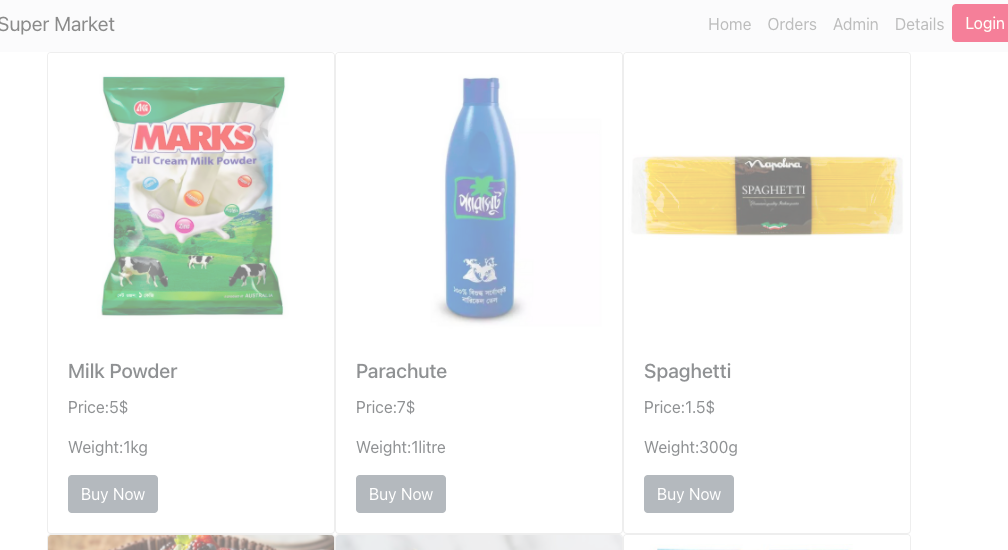Go to the Orders page
1008x550 pixels.
pyautogui.click(x=791, y=24)
